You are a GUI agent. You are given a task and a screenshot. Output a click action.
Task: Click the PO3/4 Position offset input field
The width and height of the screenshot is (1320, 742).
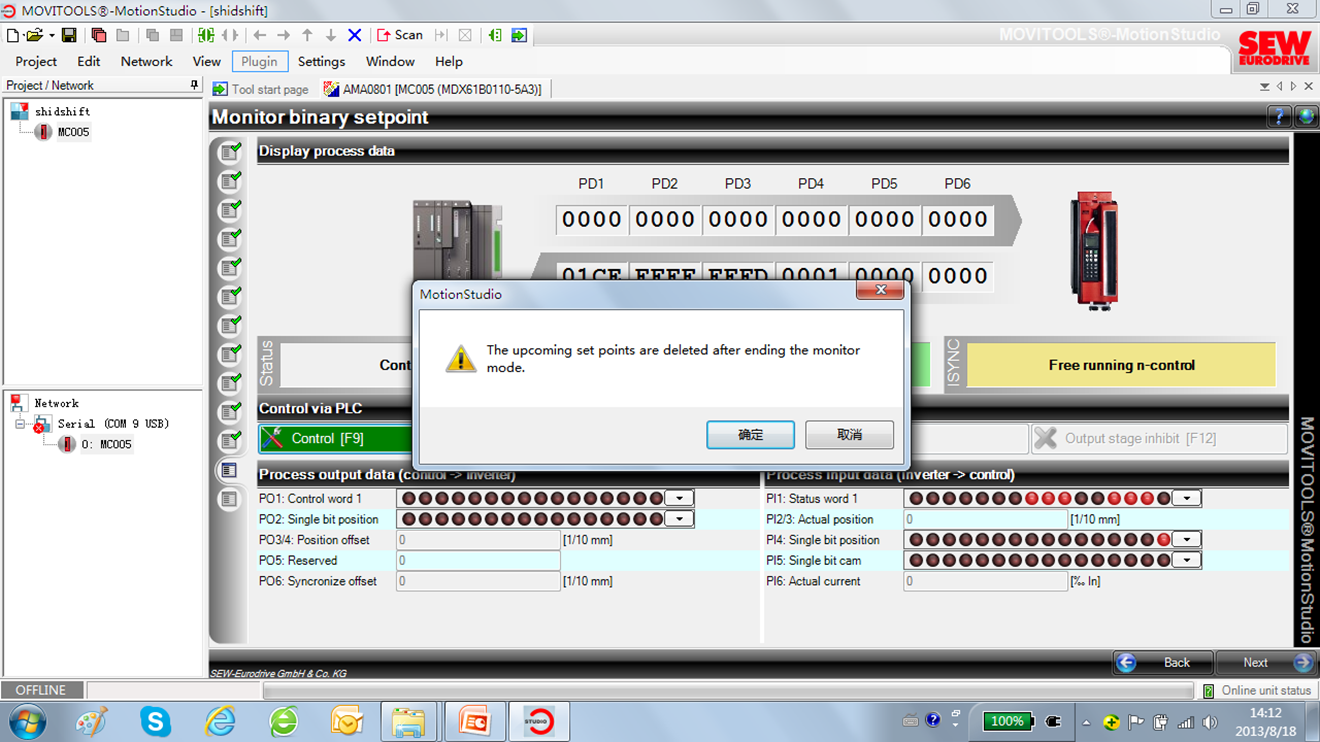pos(478,540)
